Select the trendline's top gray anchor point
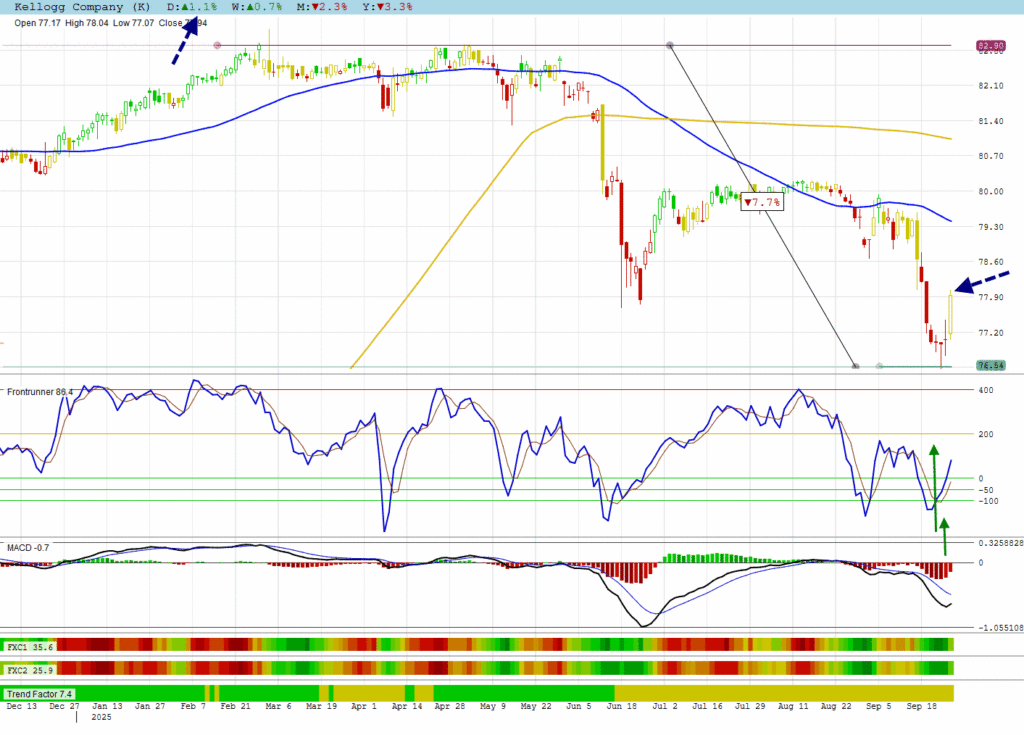 coord(670,46)
